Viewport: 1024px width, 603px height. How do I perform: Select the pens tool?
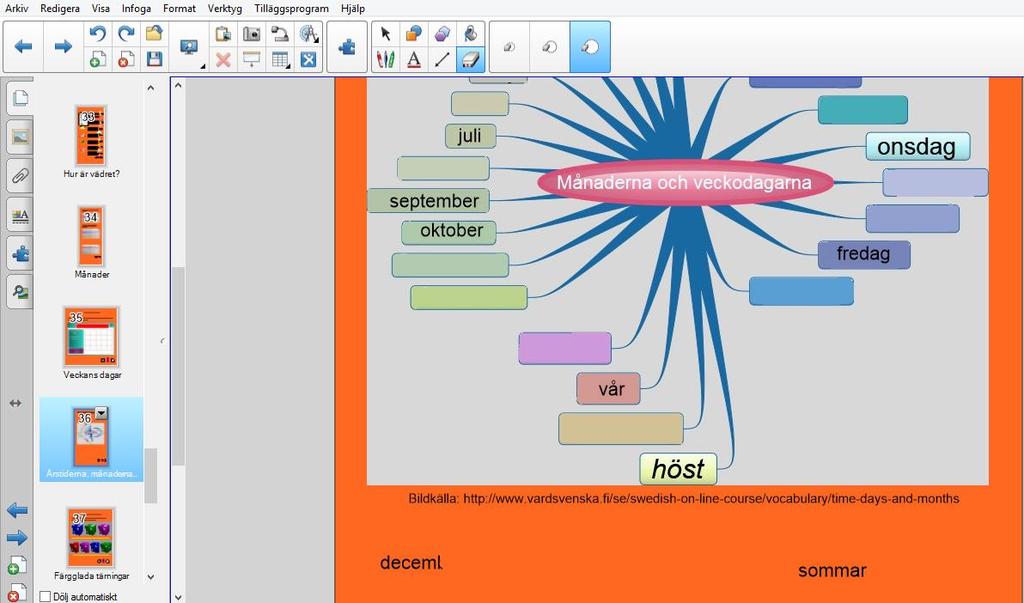(x=385, y=59)
